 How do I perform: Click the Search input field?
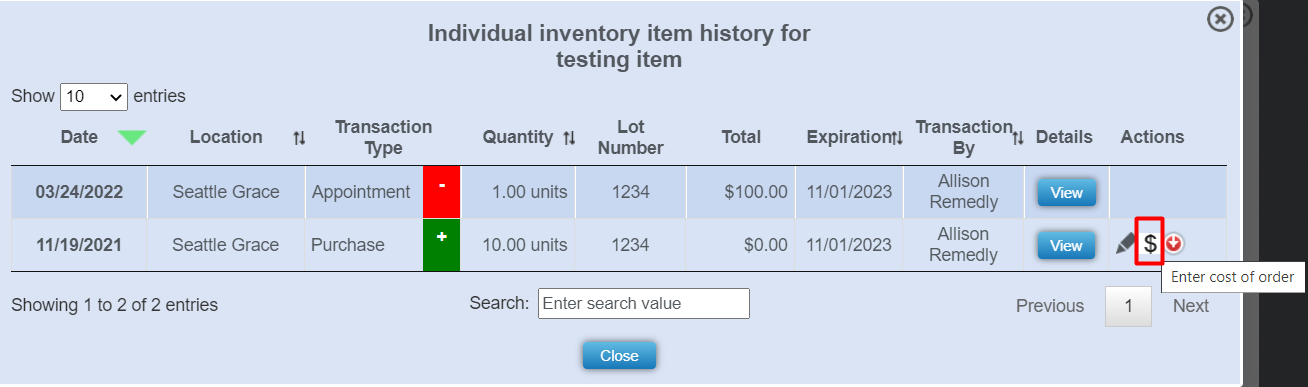[x=644, y=304]
